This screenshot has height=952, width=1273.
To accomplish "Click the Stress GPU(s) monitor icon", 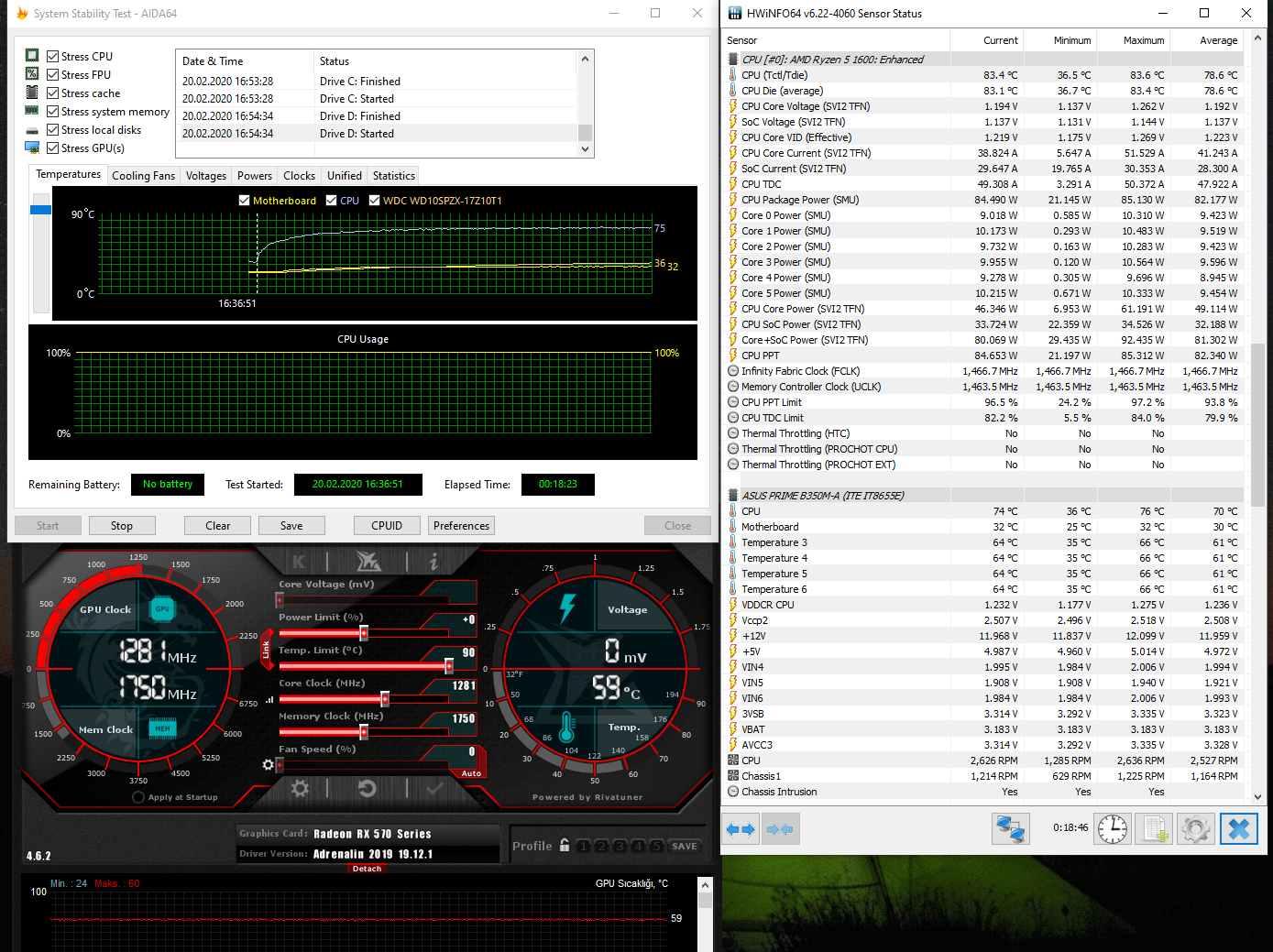I will pos(32,148).
